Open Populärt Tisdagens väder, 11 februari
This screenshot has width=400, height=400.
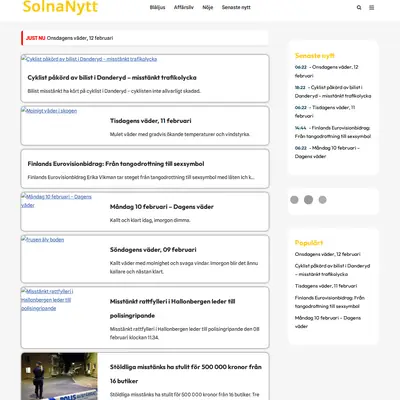[326, 286]
